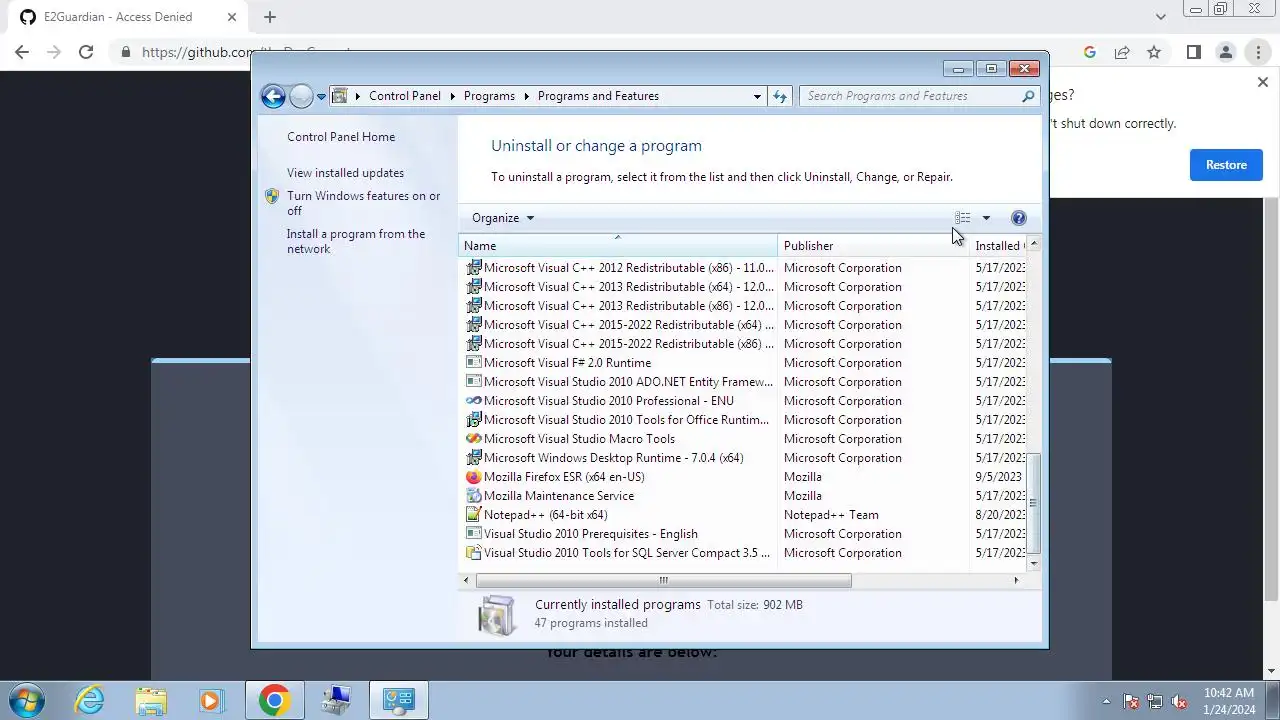This screenshot has height=720, width=1280.
Task: Click share page icon in Chrome address bar
Action: (x=1122, y=52)
